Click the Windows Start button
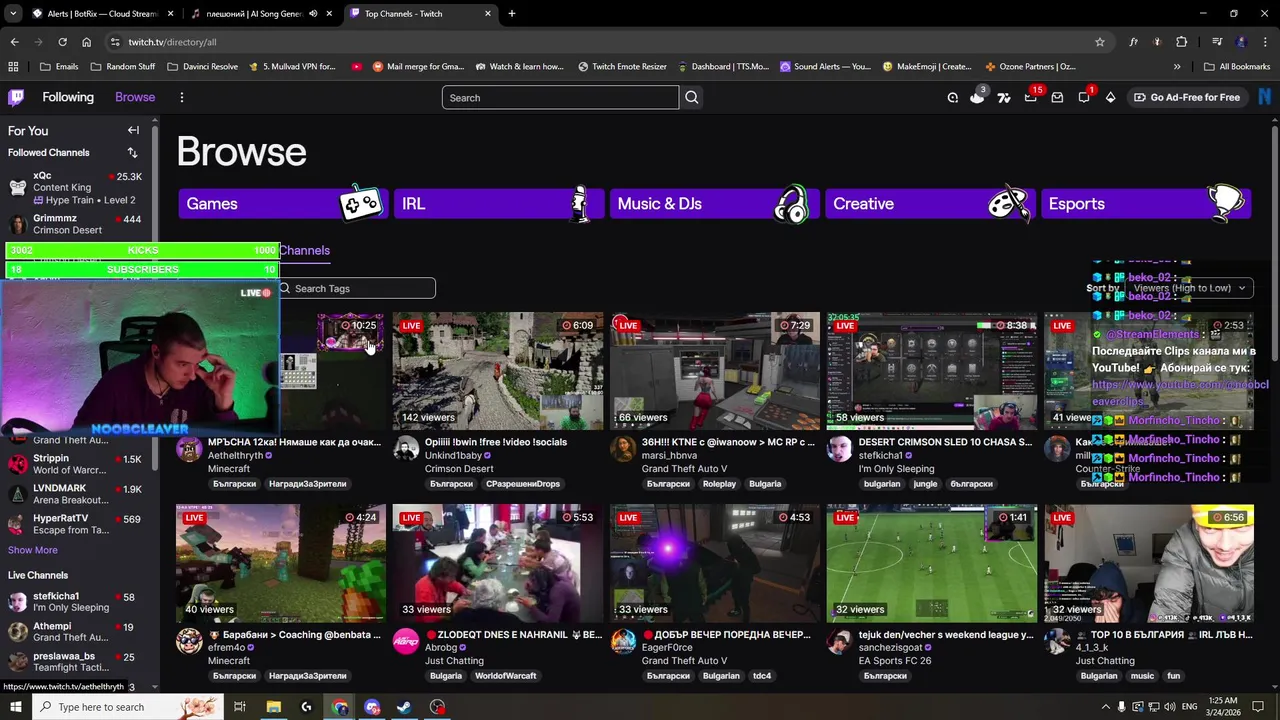Image resolution: width=1280 pixels, height=720 pixels. click(15, 707)
